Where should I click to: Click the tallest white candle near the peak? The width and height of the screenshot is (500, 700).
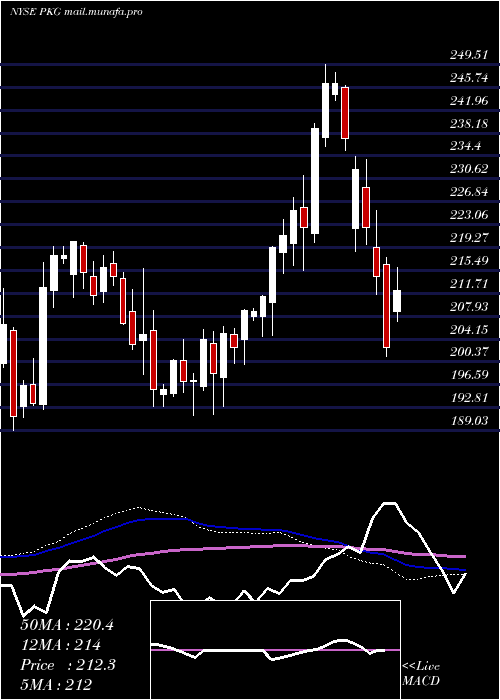pos(315,181)
